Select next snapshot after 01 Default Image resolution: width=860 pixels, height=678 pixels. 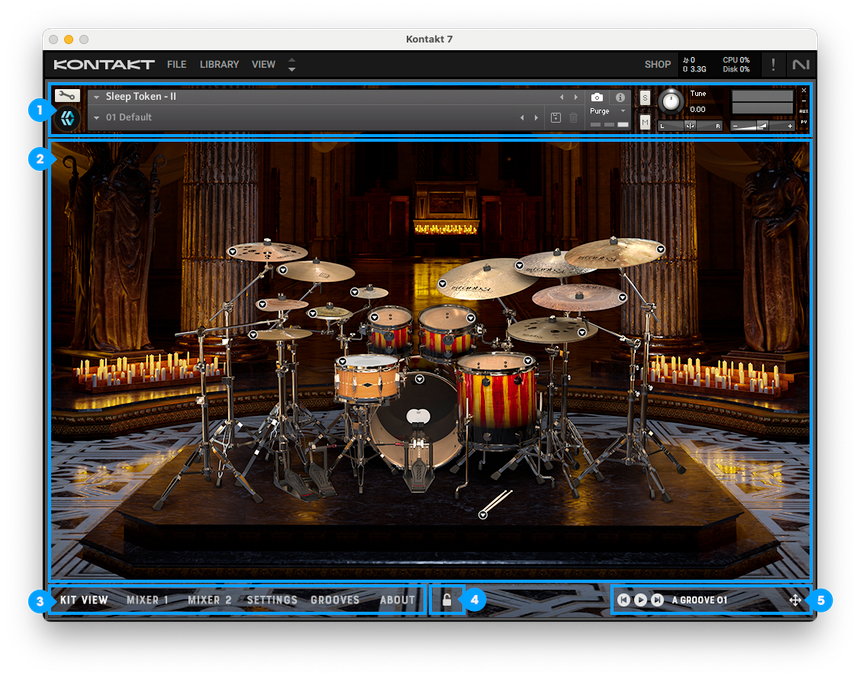point(536,117)
